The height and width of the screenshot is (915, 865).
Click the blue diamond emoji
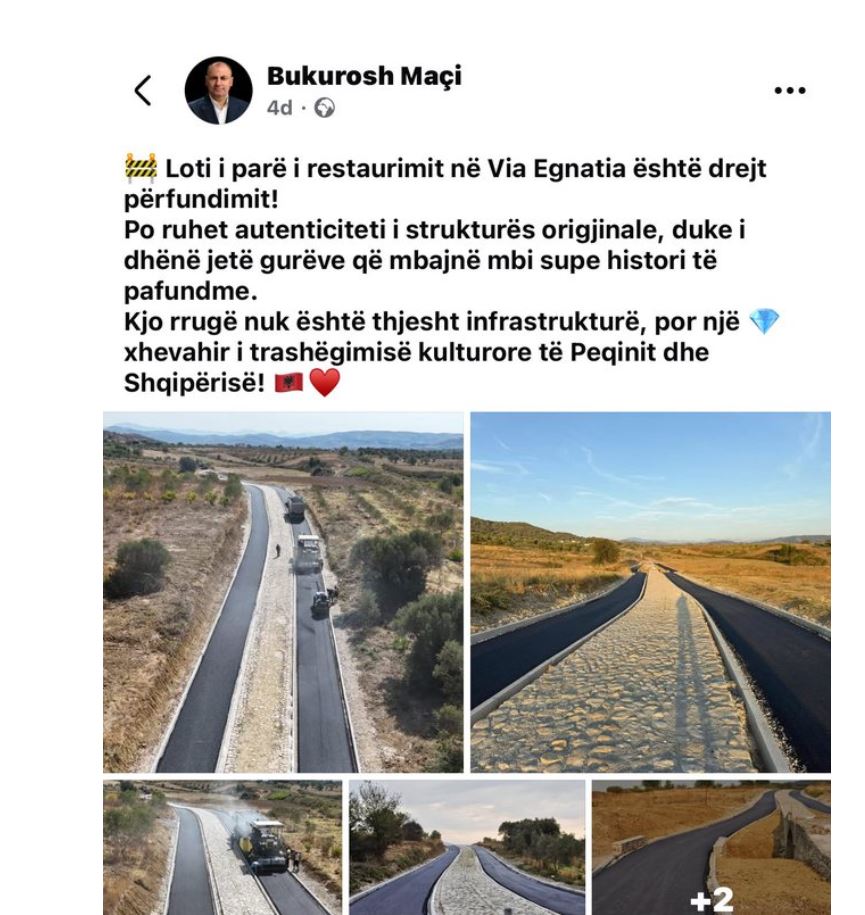[x=763, y=322]
